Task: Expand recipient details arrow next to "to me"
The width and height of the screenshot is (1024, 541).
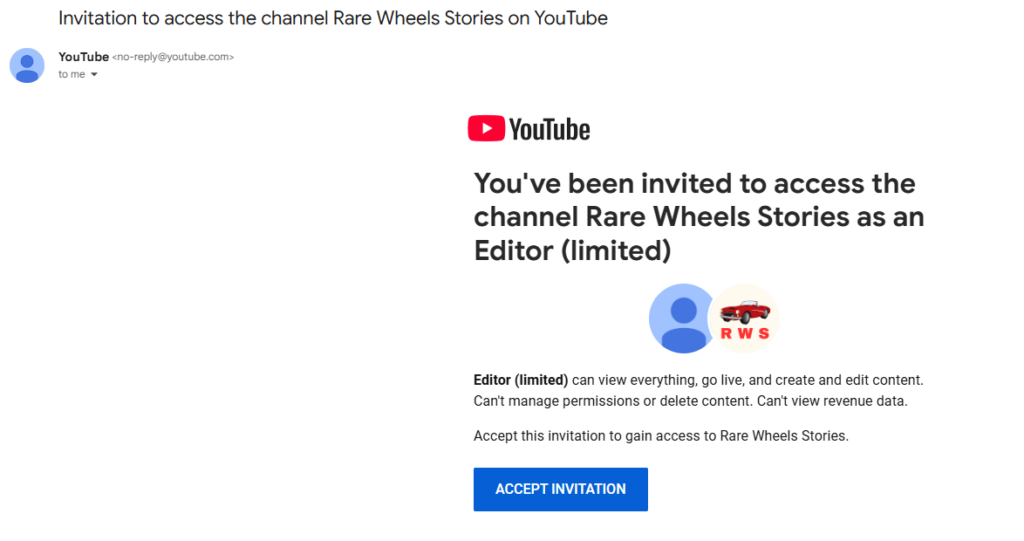Action: coord(94,74)
